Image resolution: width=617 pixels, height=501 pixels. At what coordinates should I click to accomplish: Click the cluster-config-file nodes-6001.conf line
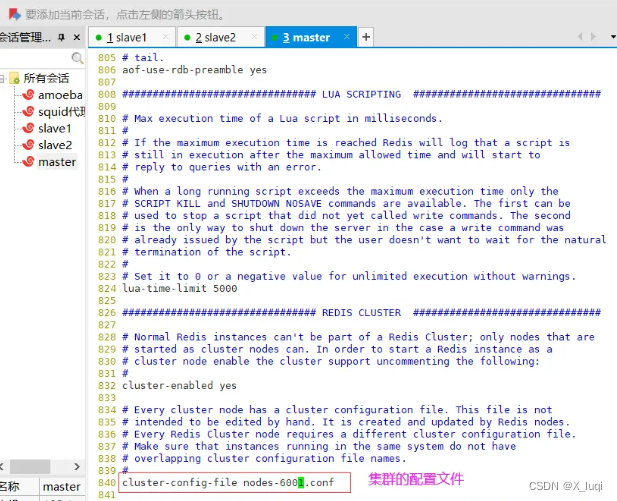(228, 483)
